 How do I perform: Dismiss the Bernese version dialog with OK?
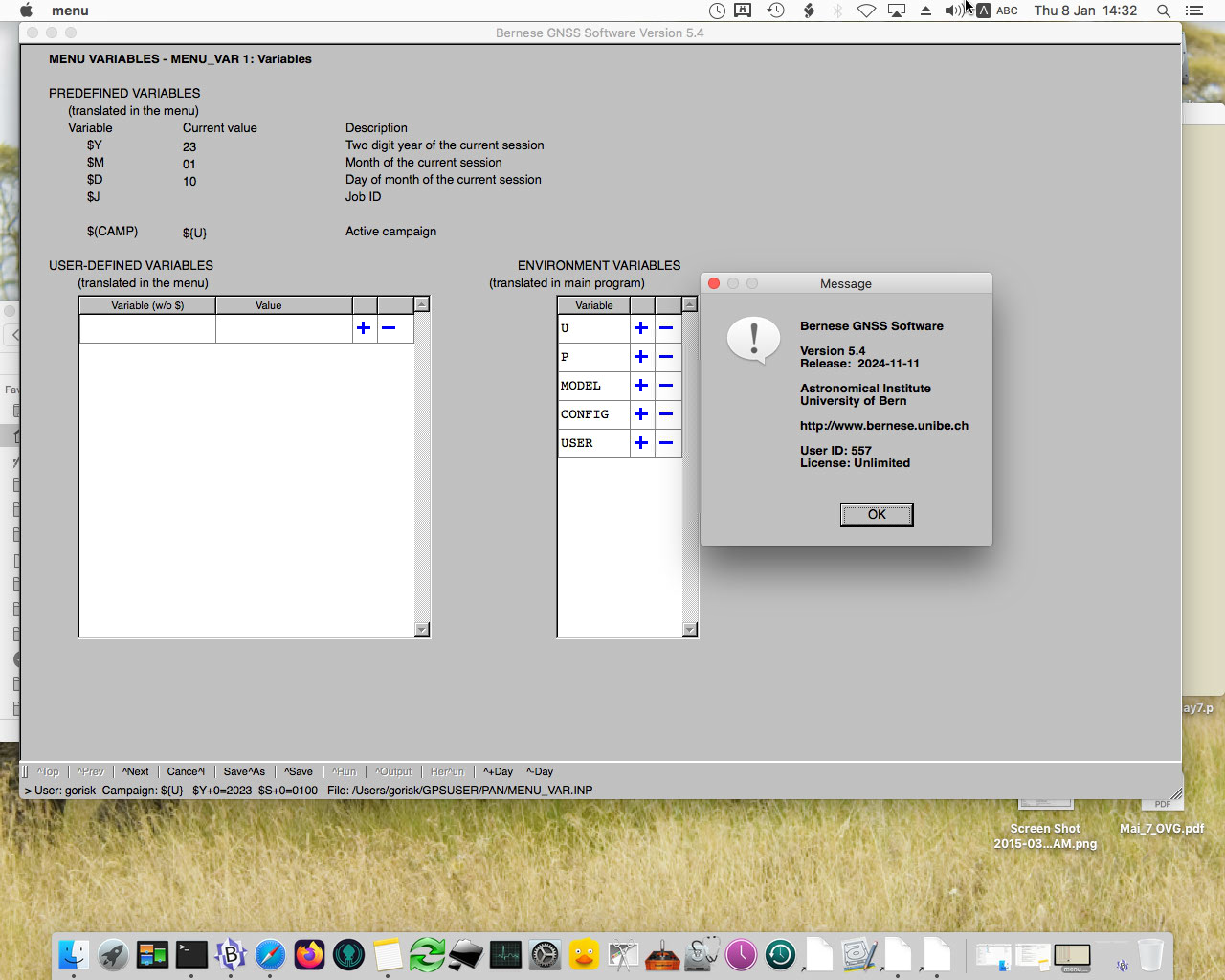876,514
